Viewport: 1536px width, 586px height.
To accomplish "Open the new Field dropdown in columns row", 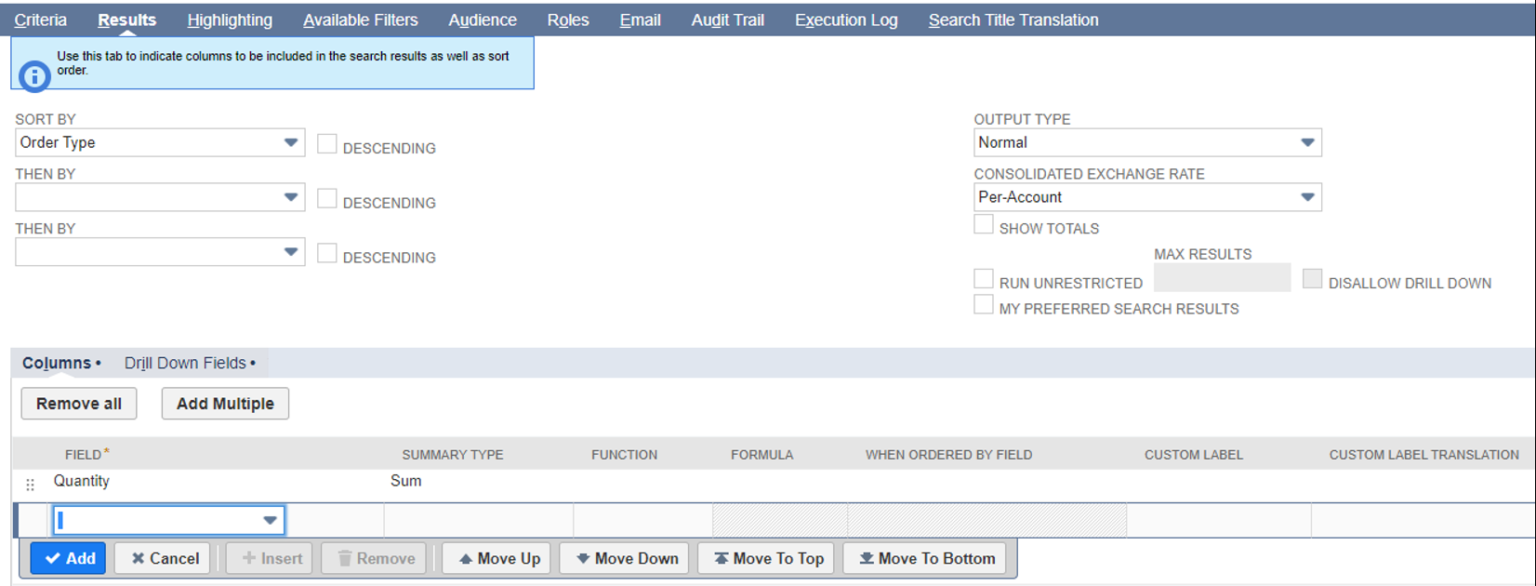I will [168, 520].
